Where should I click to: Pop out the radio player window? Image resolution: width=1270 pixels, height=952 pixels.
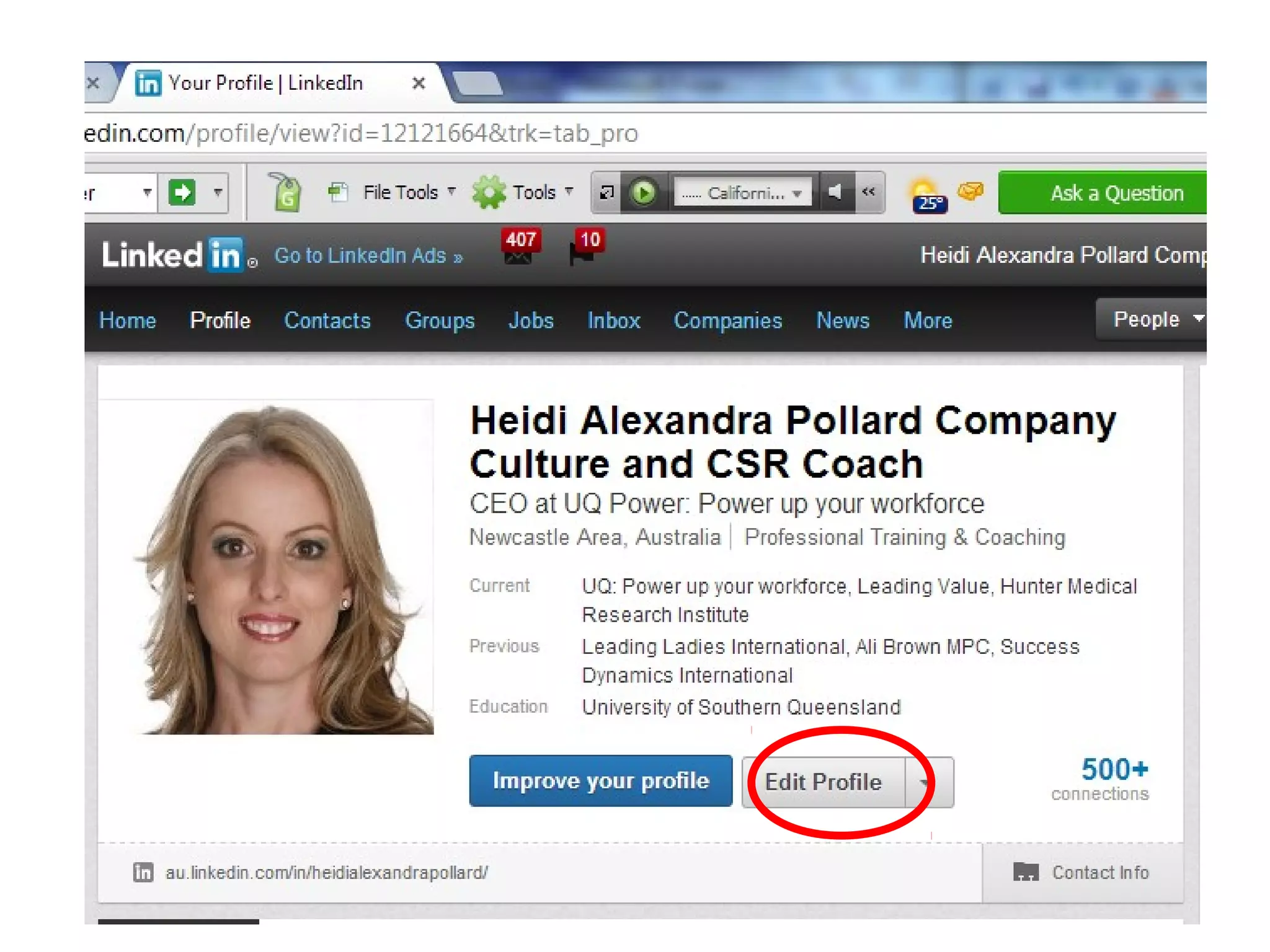[606, 193]
